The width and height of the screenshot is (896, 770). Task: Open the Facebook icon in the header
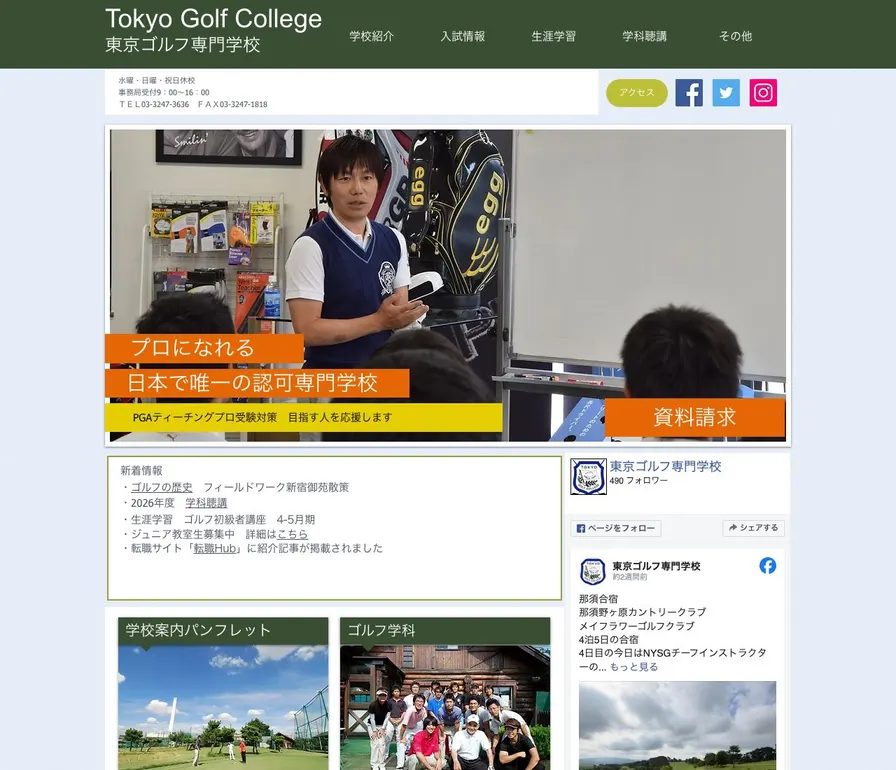[689, 93]
